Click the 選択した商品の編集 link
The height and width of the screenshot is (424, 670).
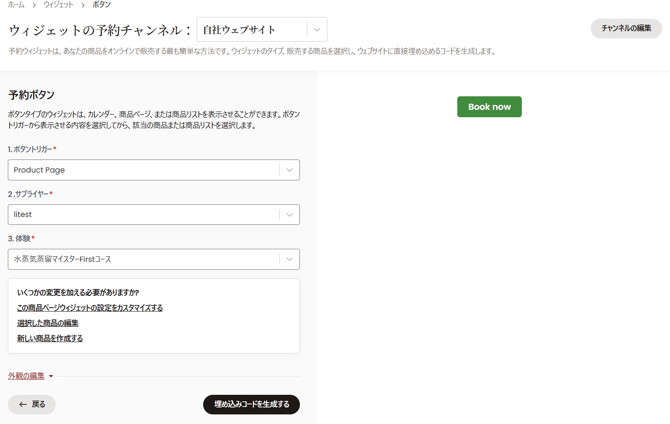pyautogui.click(x=47, y=323)
